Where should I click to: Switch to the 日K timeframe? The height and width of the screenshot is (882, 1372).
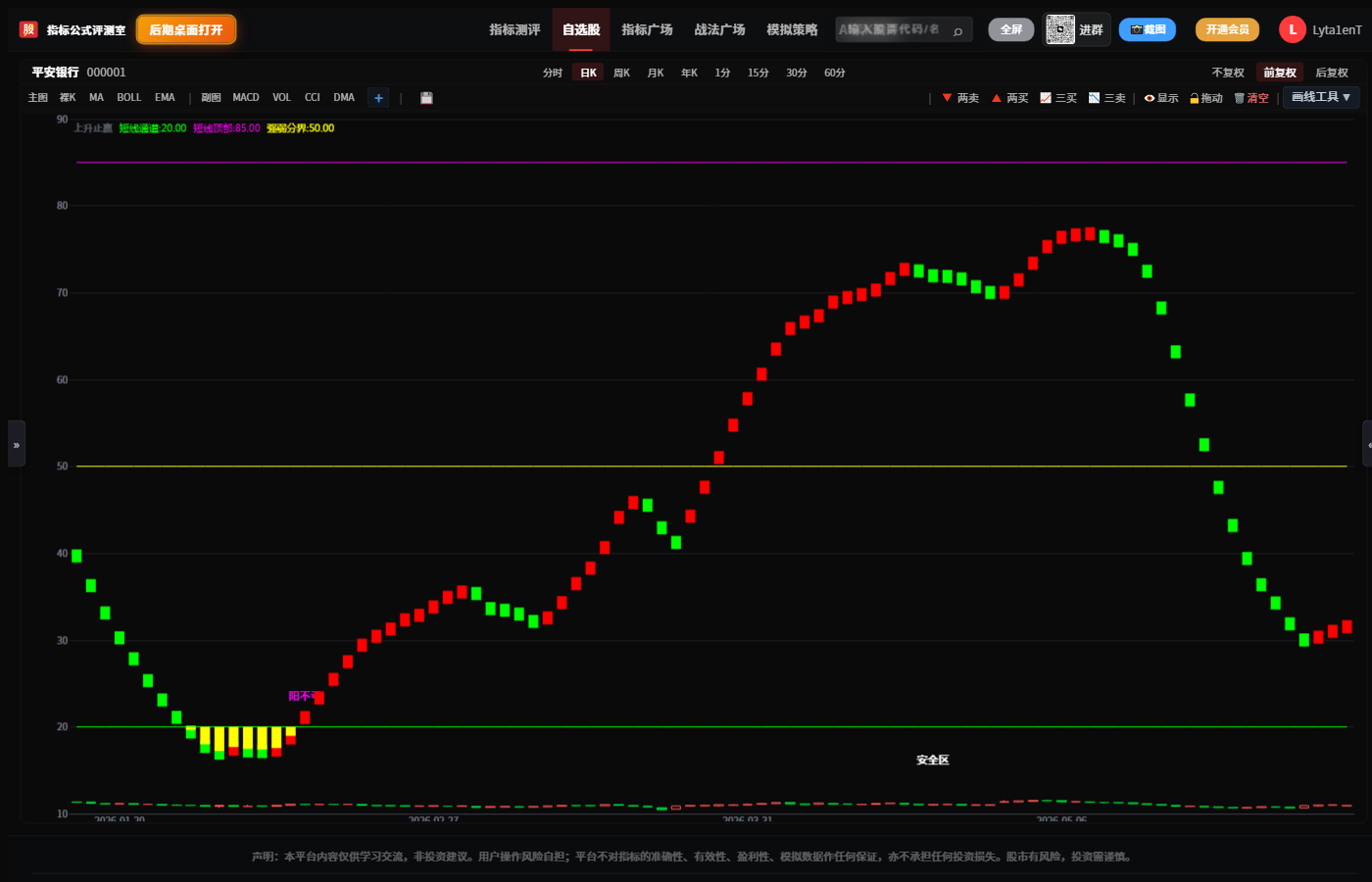(588, 73)
